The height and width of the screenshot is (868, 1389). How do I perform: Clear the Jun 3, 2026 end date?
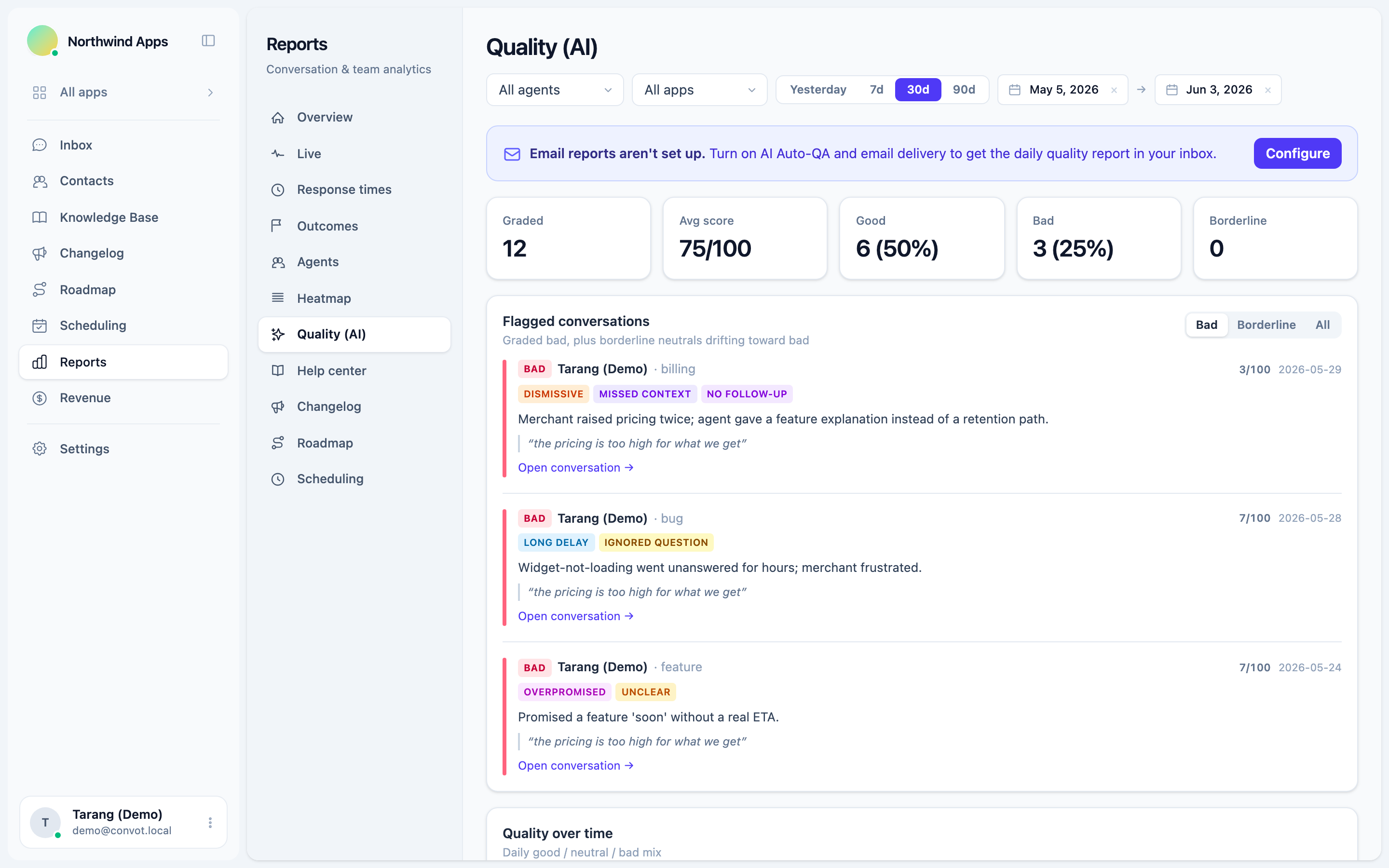point(1268,90)
